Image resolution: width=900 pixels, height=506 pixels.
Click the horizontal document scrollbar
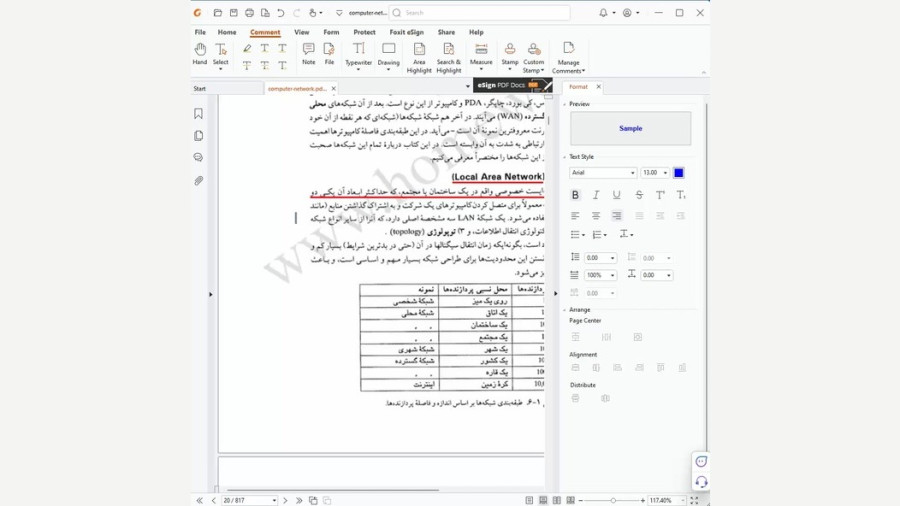tap(333, 490)
